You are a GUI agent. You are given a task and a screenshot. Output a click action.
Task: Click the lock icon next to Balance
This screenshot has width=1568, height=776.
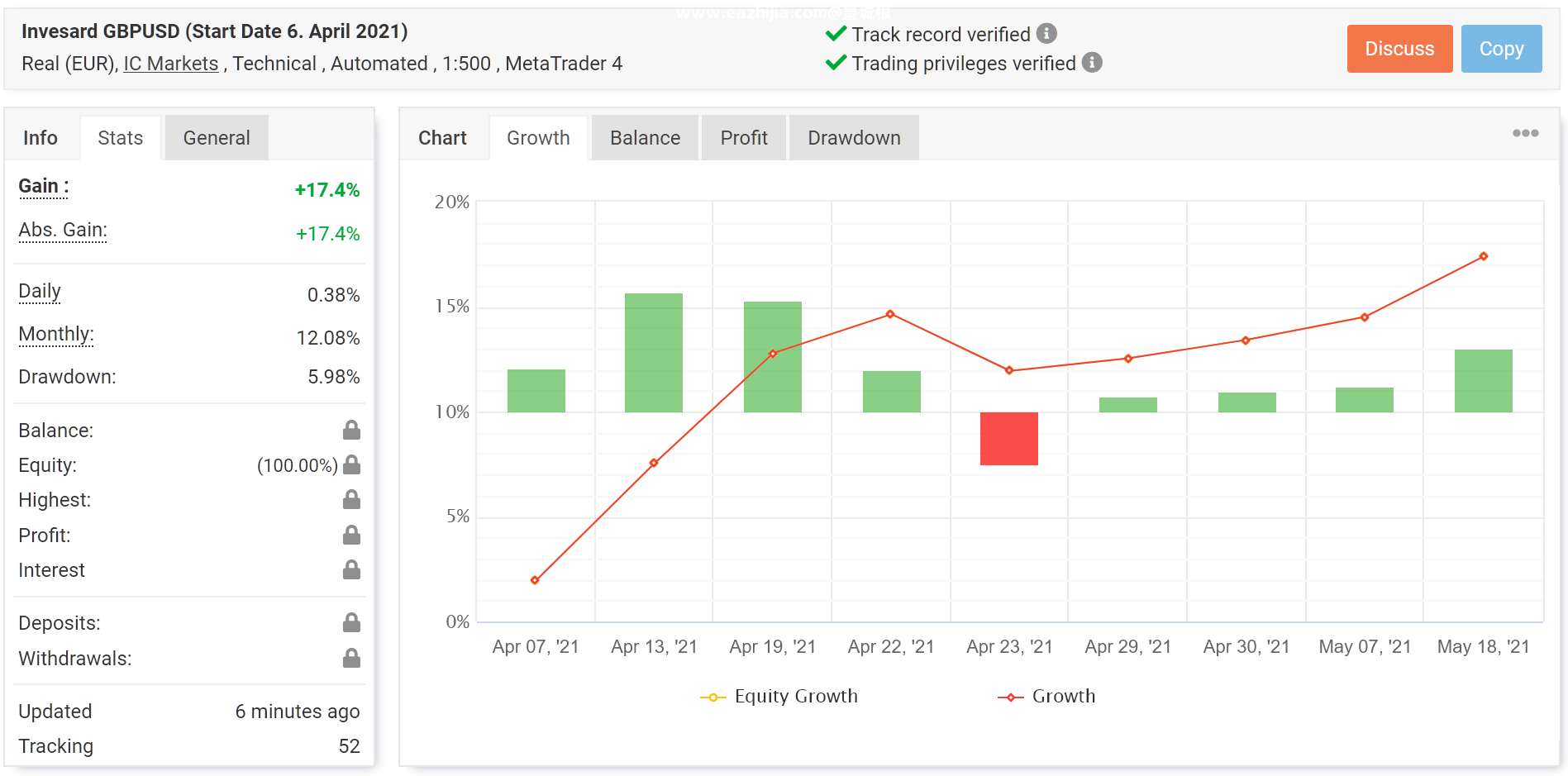click(351, 430)
